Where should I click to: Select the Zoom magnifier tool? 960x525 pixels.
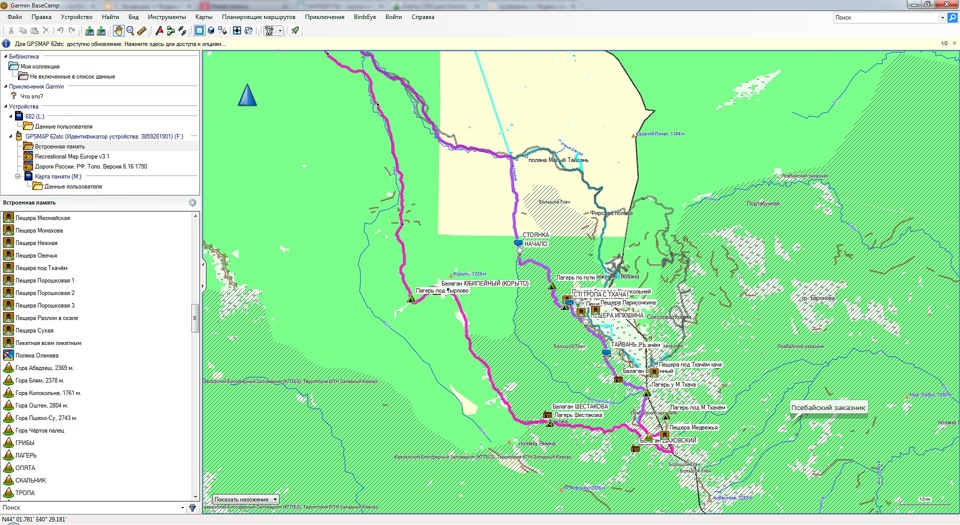click(130, 31)
